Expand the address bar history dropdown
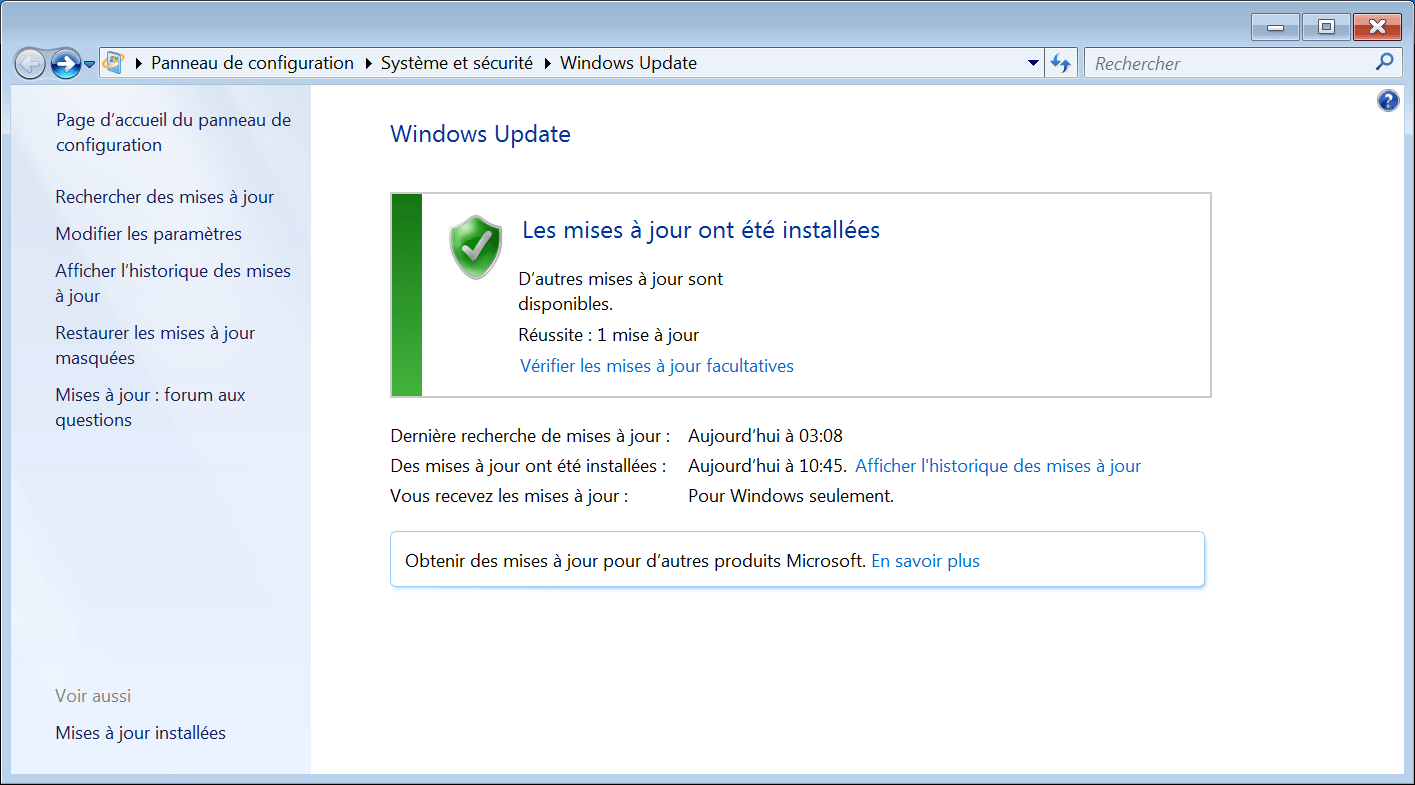The image size is (1415, 785). coord(1034,63)
